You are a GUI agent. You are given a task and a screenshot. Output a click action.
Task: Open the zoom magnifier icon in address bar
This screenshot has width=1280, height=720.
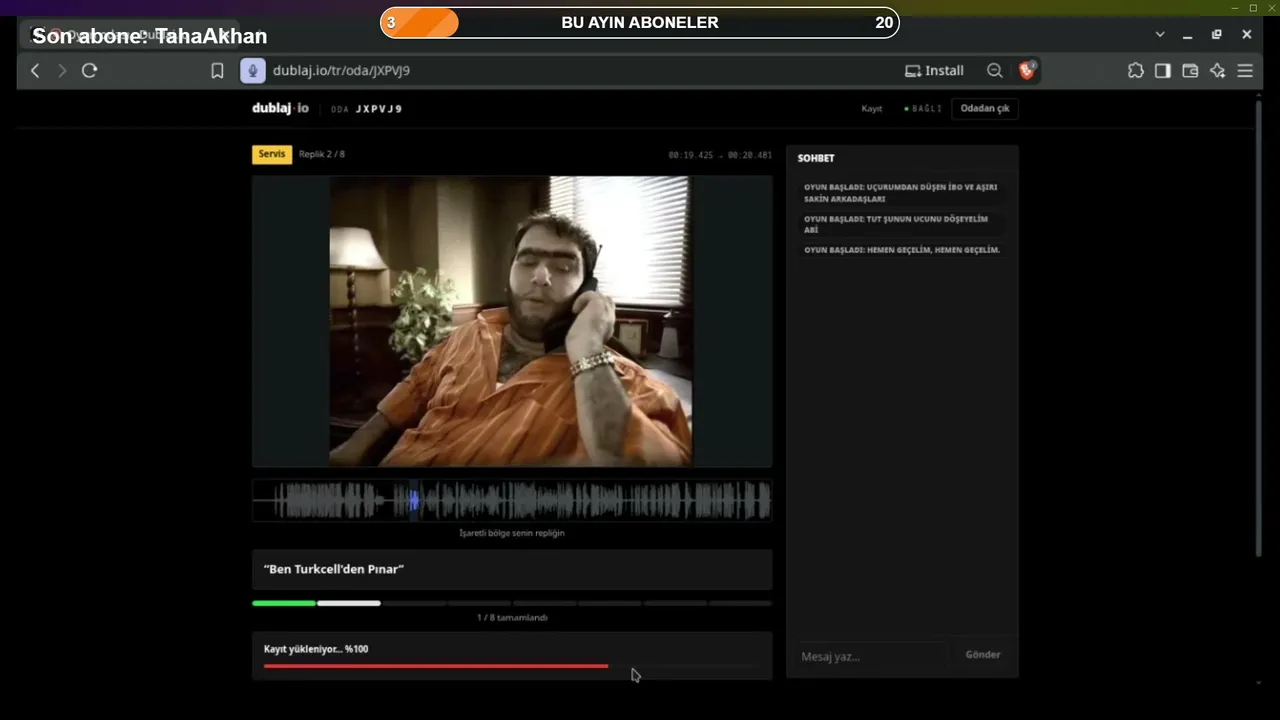pyautogui.click(x=994, y=71)
